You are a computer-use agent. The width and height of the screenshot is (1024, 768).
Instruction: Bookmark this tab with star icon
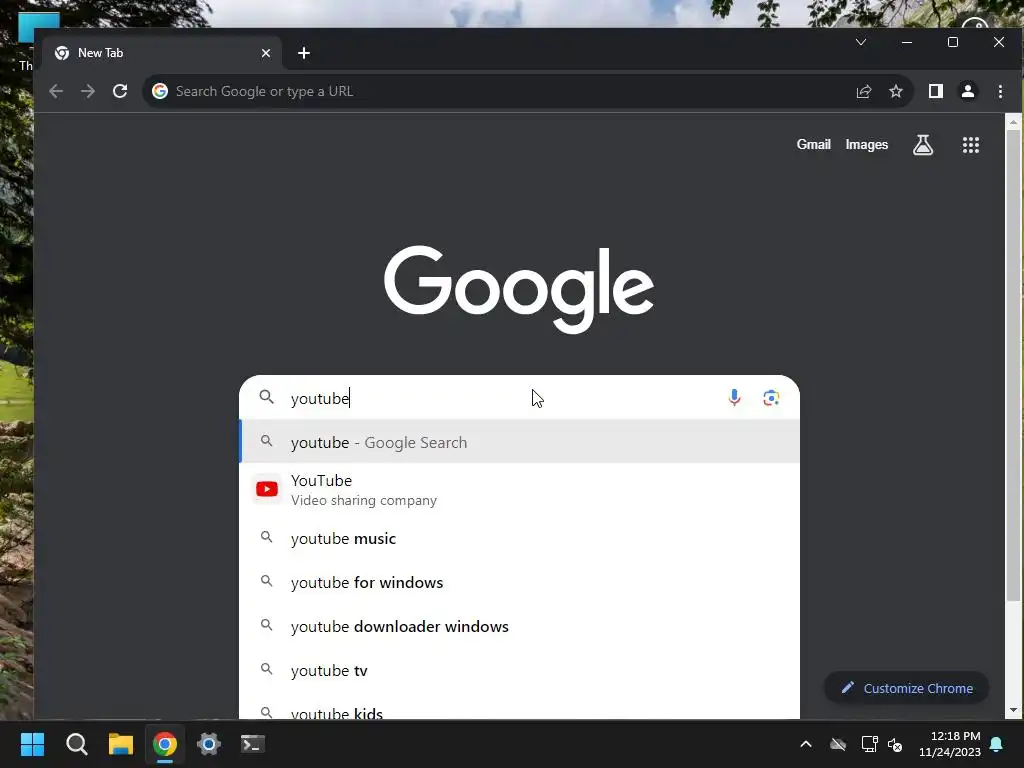pyautogui.click(x=896, y=91)
